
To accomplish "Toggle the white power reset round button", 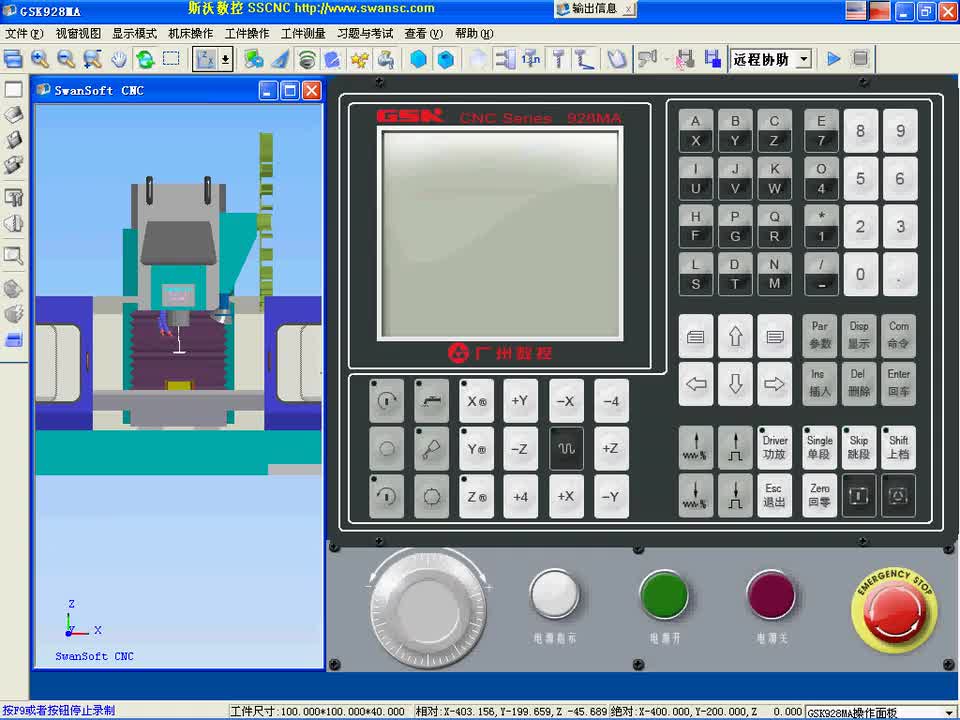I will tap(554, 593).
